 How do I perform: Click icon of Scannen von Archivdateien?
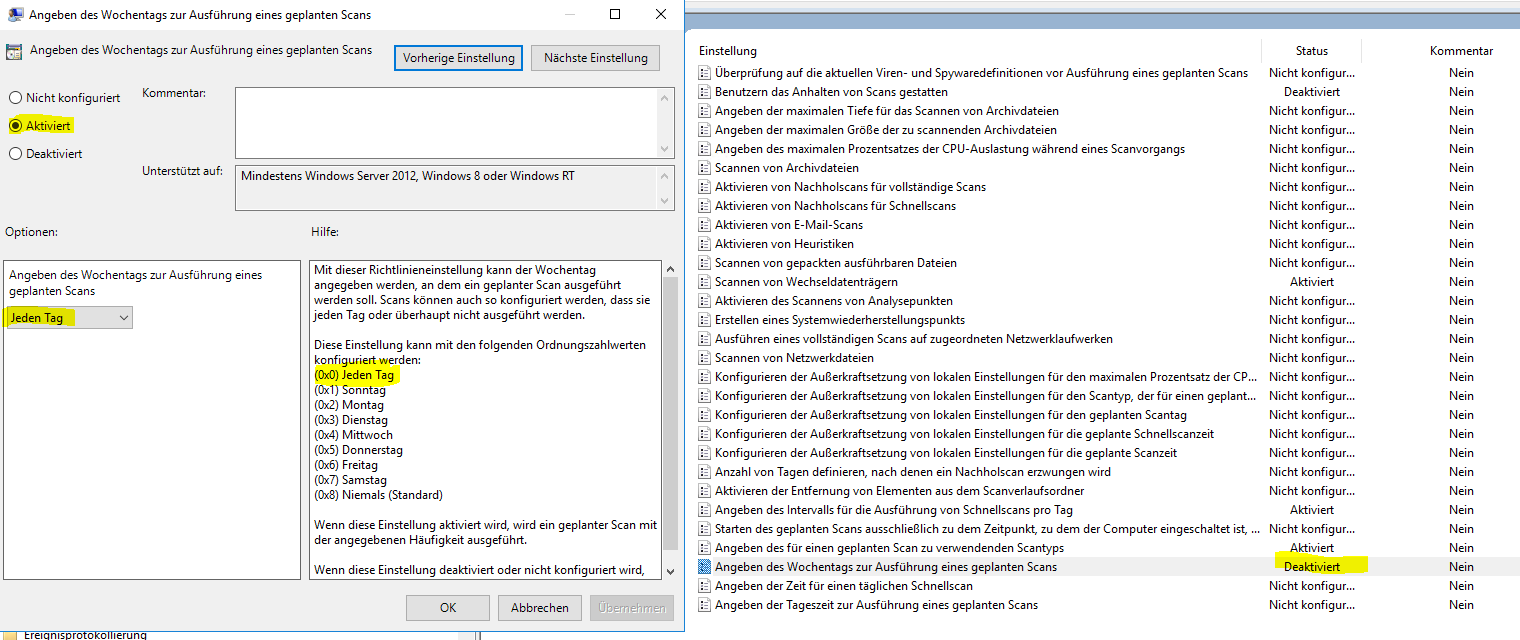(x=704, y=168)
